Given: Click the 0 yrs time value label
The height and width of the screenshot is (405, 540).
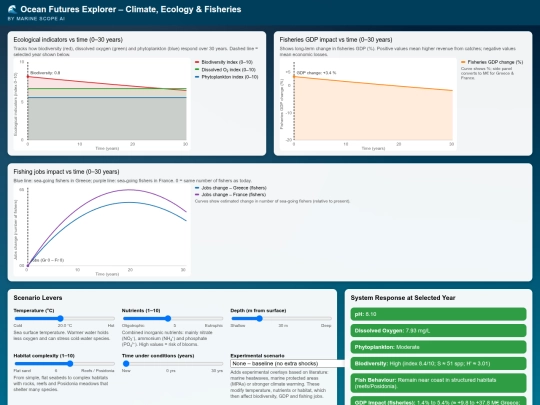Looking at the screenshot, I should pos(171,371).
